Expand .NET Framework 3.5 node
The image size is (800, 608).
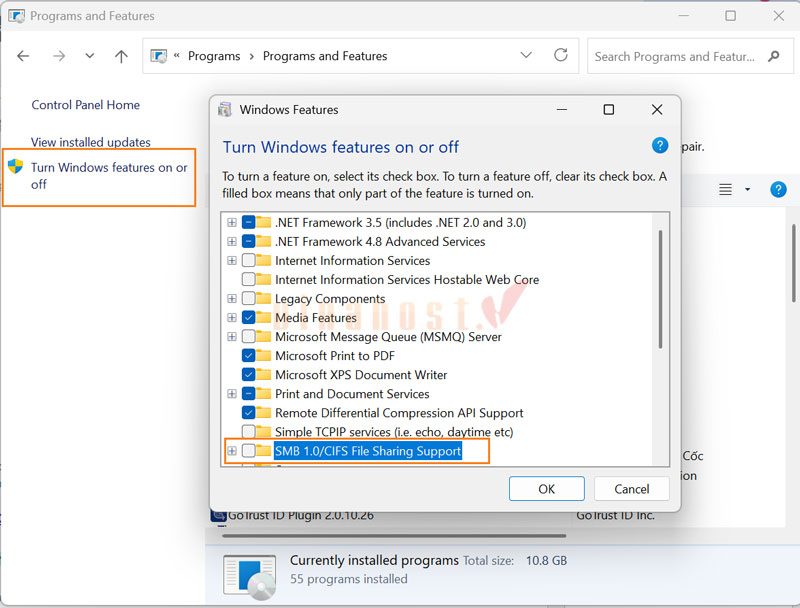point(232,222)
